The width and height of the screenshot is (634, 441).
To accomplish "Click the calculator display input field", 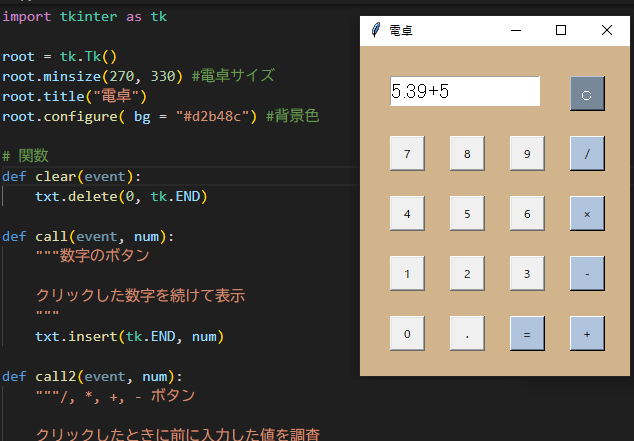I will click(x=465, y=92).
